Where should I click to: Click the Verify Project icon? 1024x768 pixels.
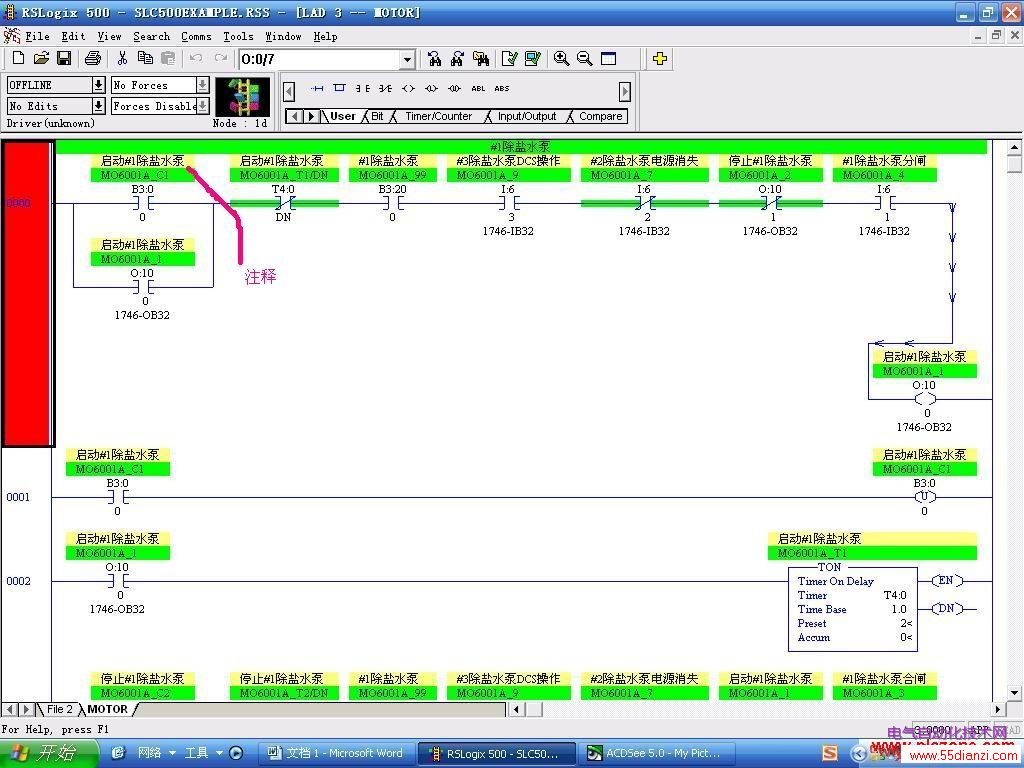tap(533, 59)
